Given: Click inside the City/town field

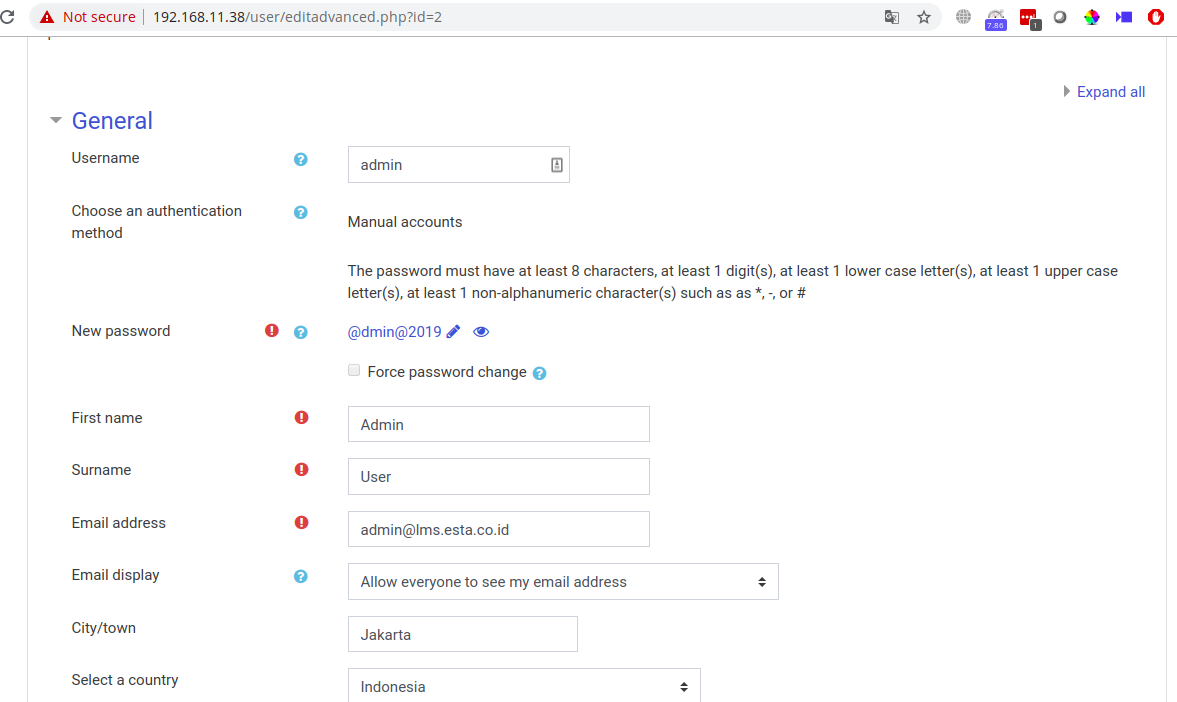Looking at the screenshot, I should 462,634.
